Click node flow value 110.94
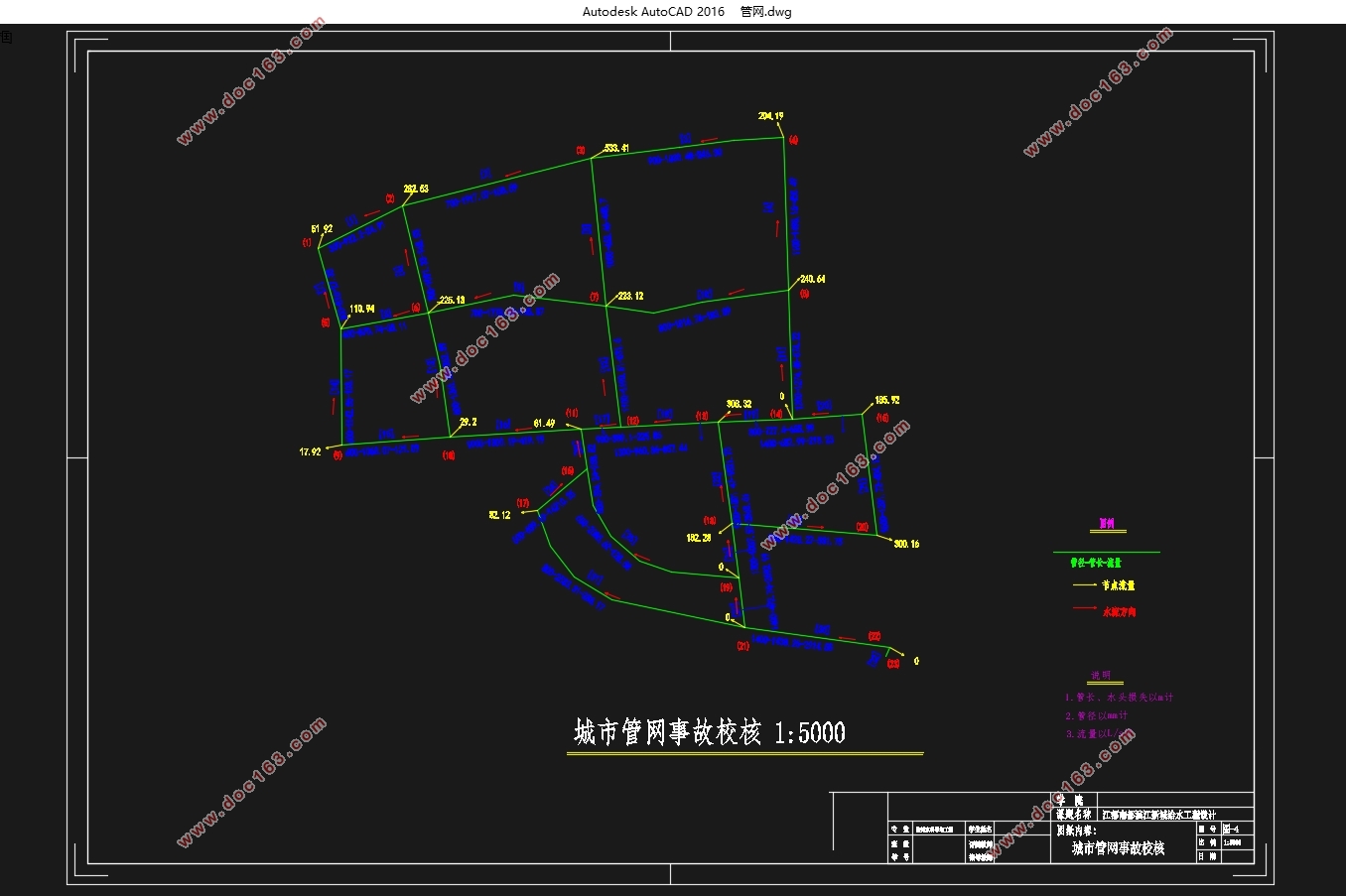This screenshot has width=1346, height=896. 362,309
